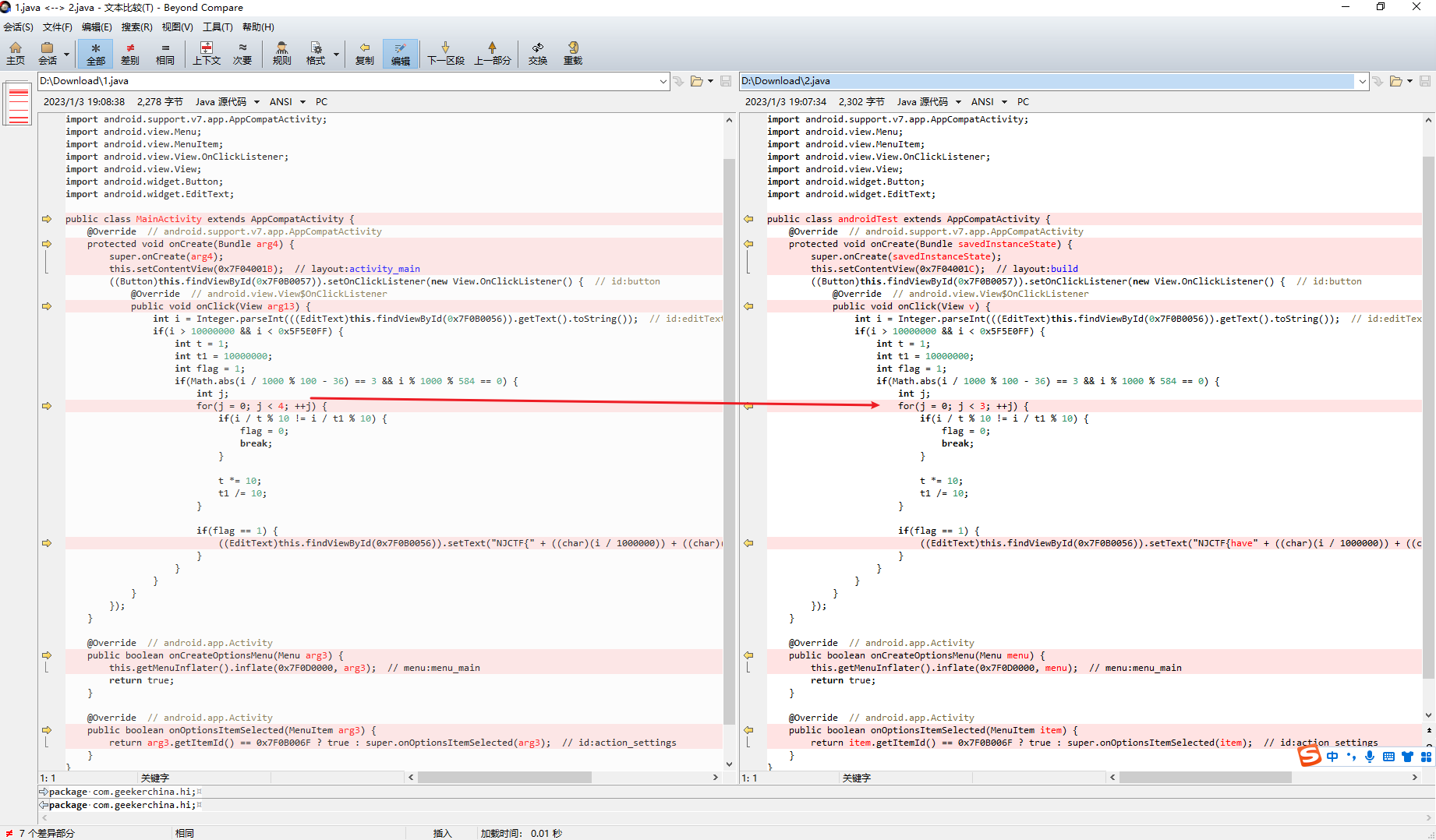Open the 视图(V) menu

point(177,26)
